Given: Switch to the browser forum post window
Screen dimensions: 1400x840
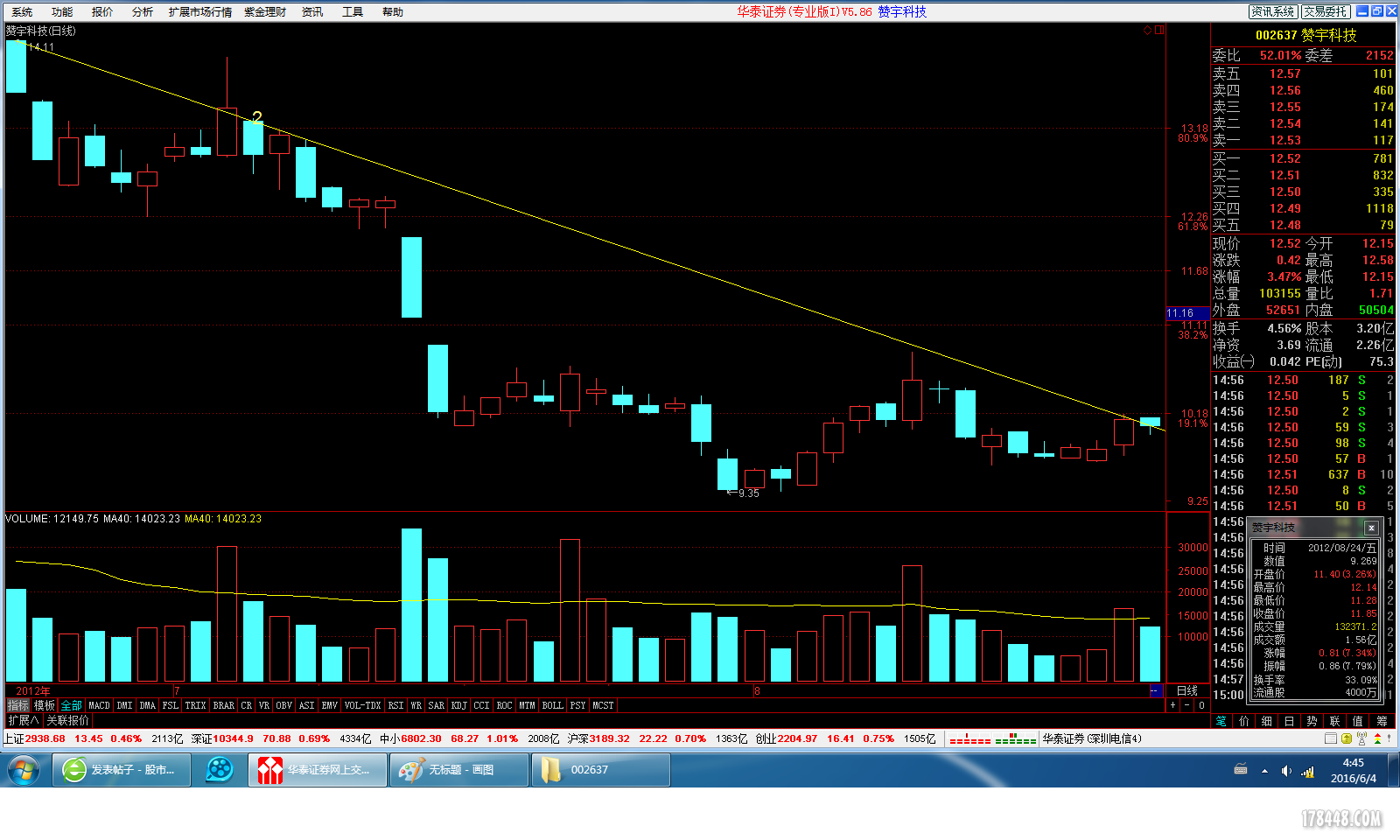Looking at the screenshot, I should (x=122, y=770).
